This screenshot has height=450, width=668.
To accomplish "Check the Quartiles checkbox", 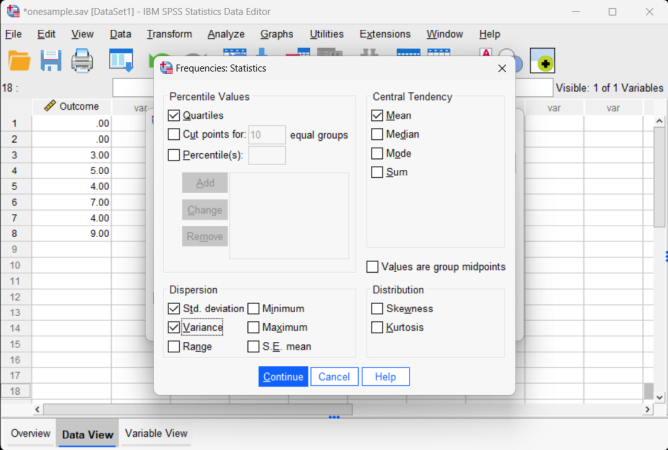I will (174, 115).
